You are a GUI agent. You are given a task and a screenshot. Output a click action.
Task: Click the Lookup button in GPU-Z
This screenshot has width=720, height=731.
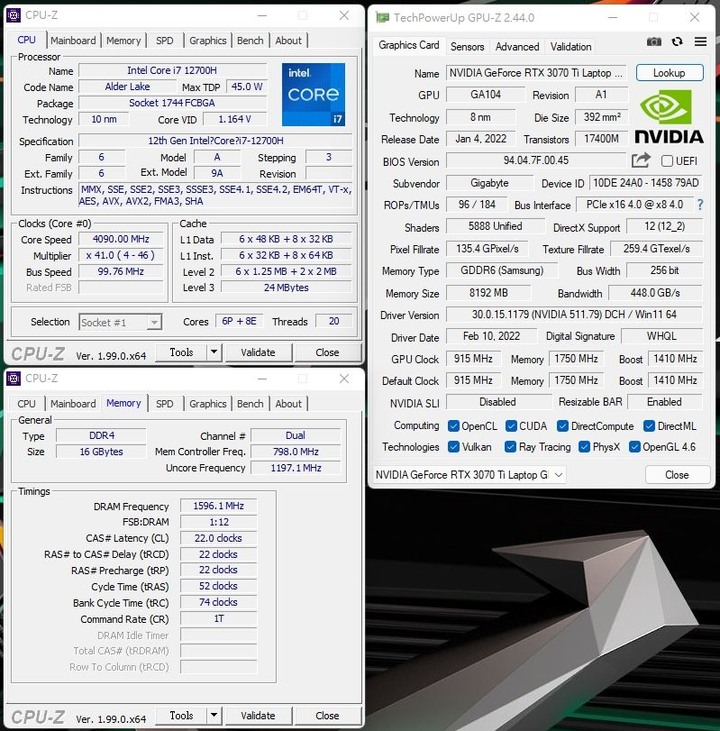pos(669,73)
